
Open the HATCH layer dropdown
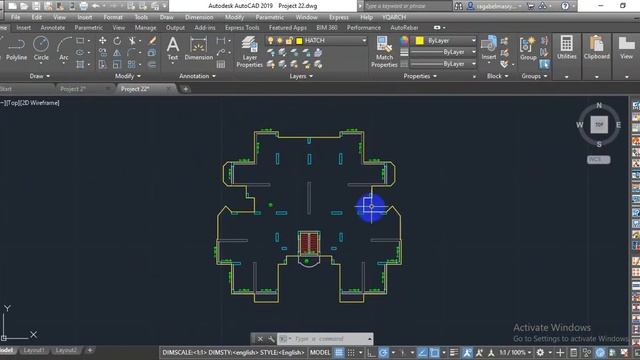[364, 40]
